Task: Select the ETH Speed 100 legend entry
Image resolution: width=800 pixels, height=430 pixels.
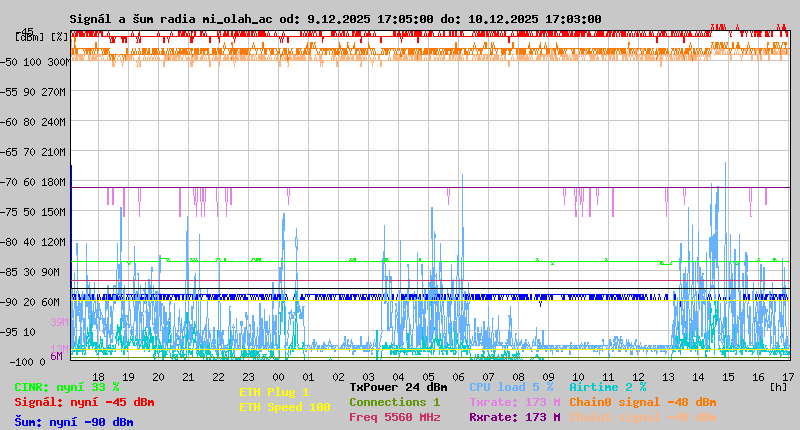Action: click(284, 407)
